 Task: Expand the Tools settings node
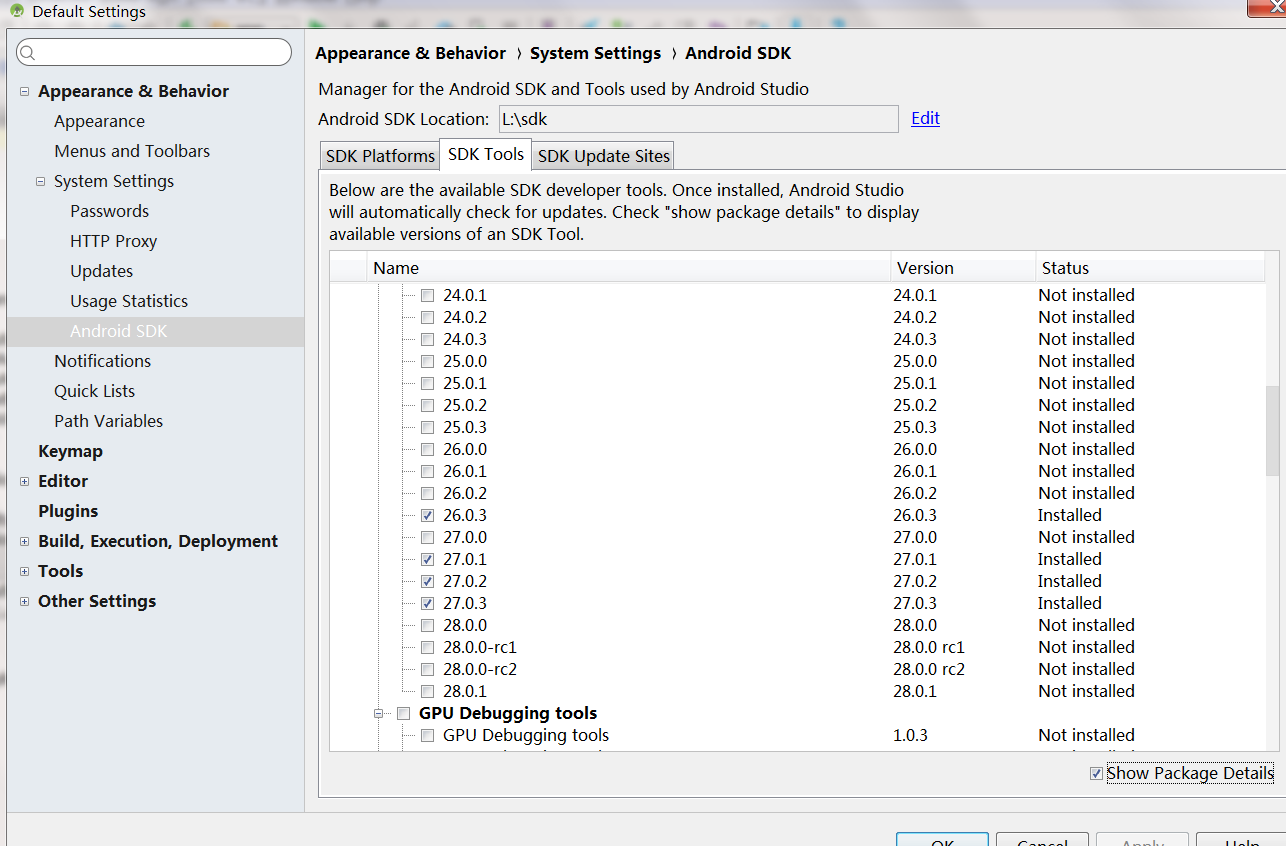[x=24, y=571]
